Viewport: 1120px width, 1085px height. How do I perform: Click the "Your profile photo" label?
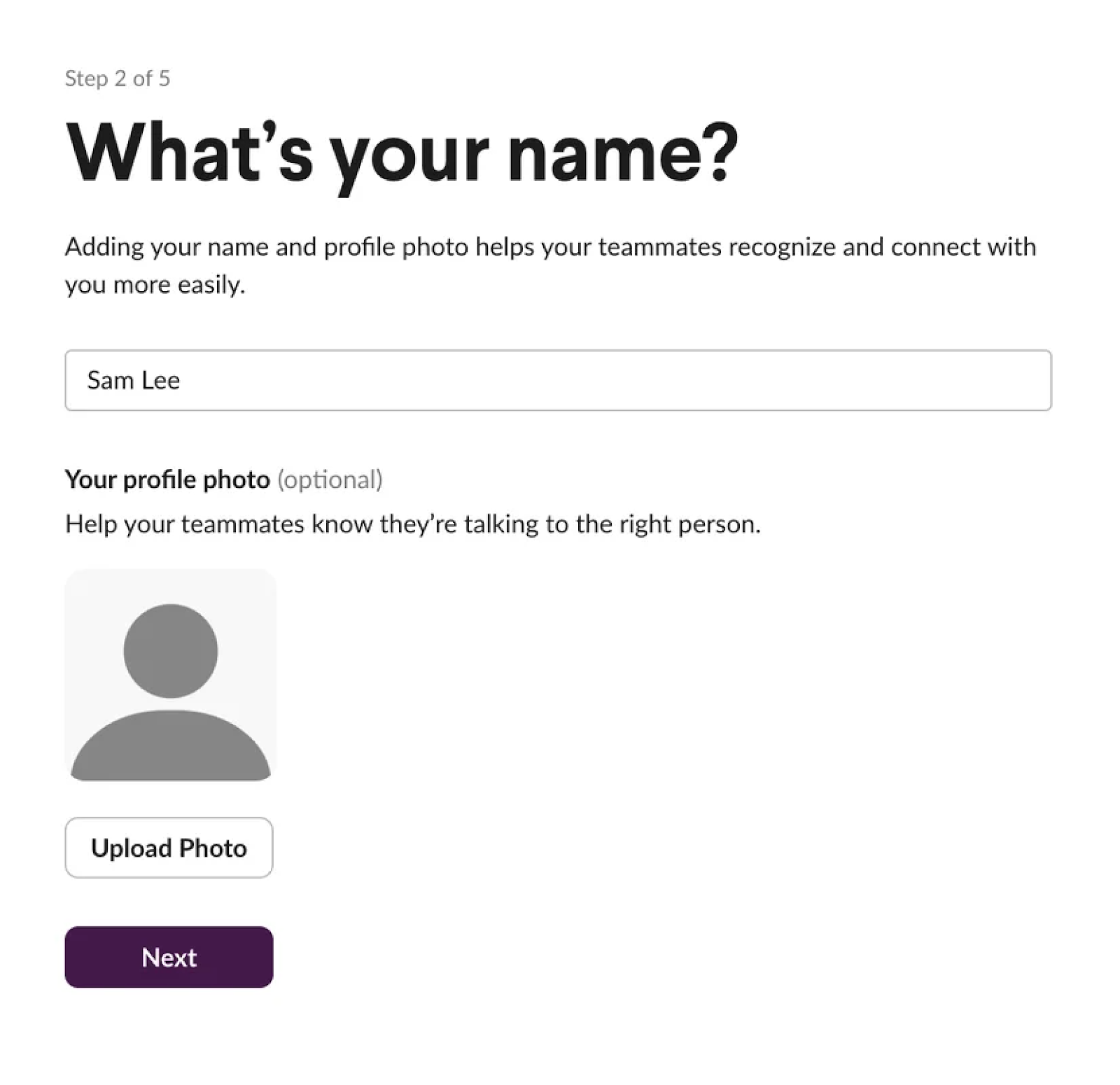pyautogui.click(x=167, y=479)
